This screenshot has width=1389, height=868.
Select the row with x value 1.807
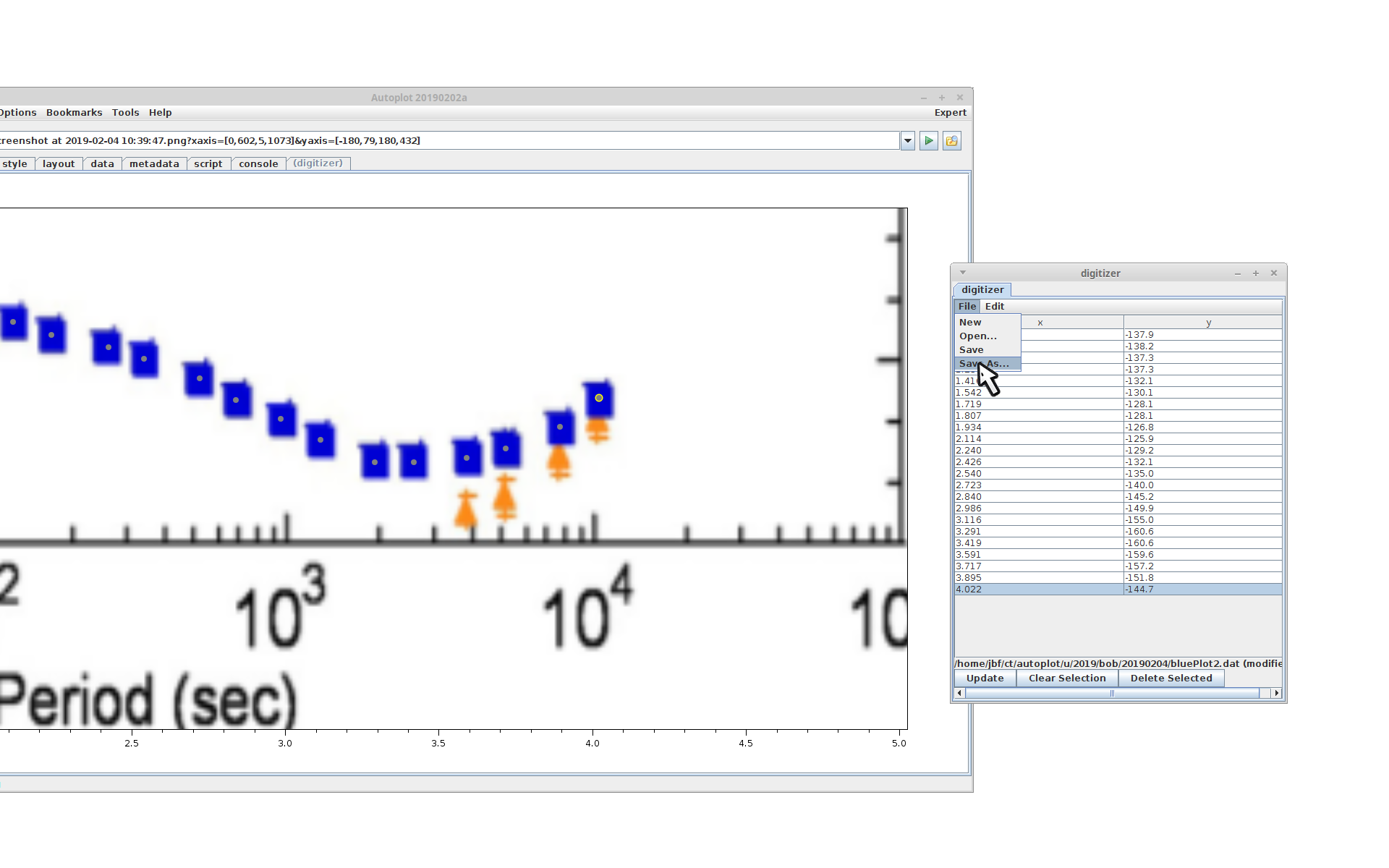click(x=1118, y=416)
